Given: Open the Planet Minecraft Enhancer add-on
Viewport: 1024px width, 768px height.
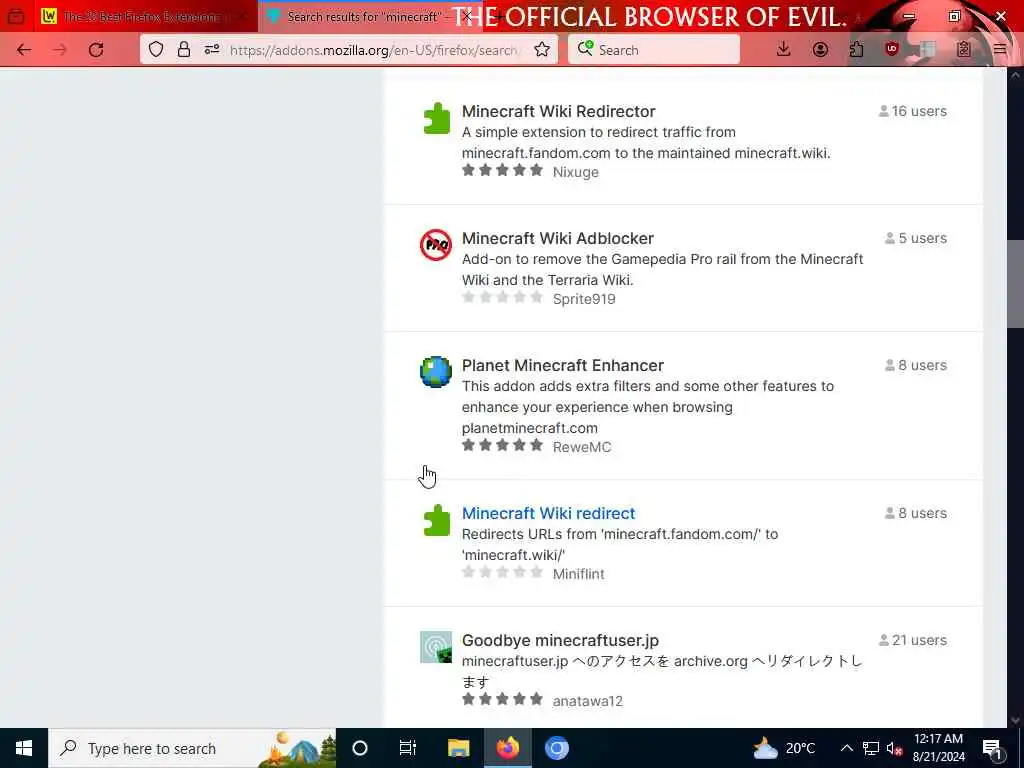Looking at the screenshot, I should (x=562, y=365).
